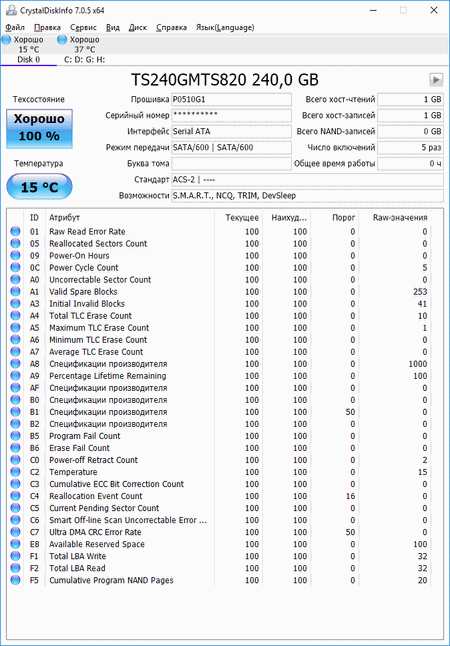Click status orb for Percentage Lifetime Remaining
This screenshot has height=646, width=450.
15,376
